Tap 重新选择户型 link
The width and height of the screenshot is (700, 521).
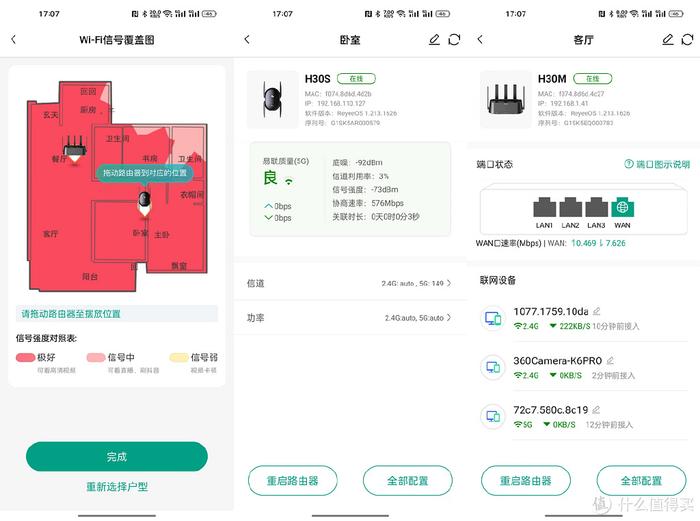[117, 487]
